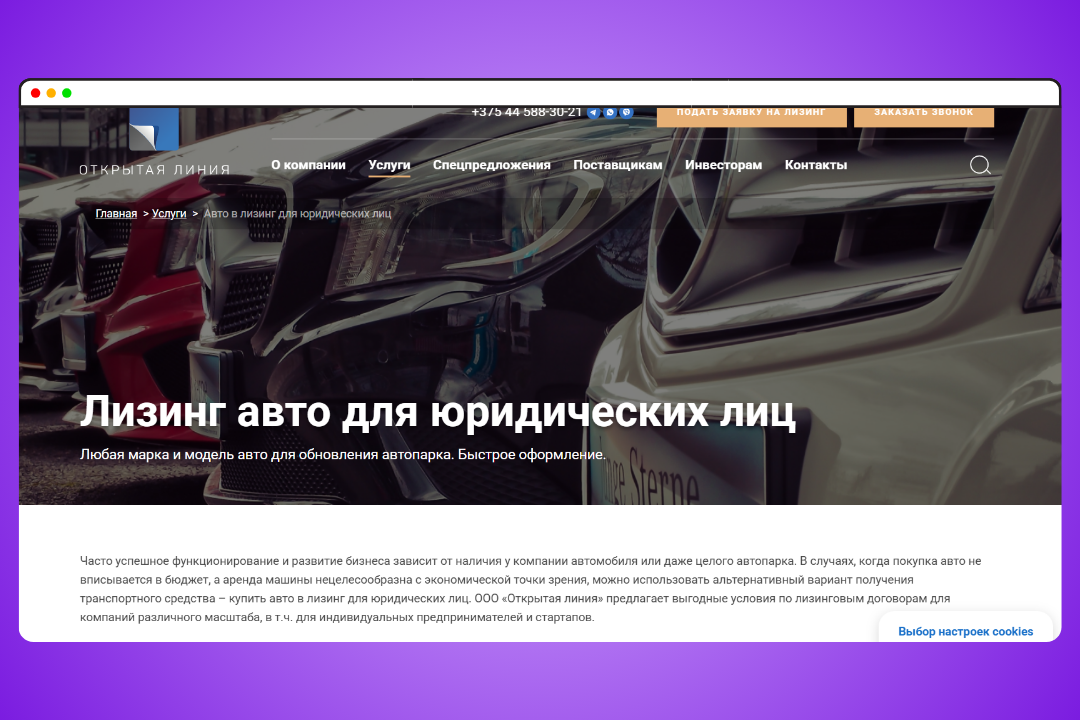Follow the Главная breadcrumb link
The image size is (1080, 720).
pos(116,214)
